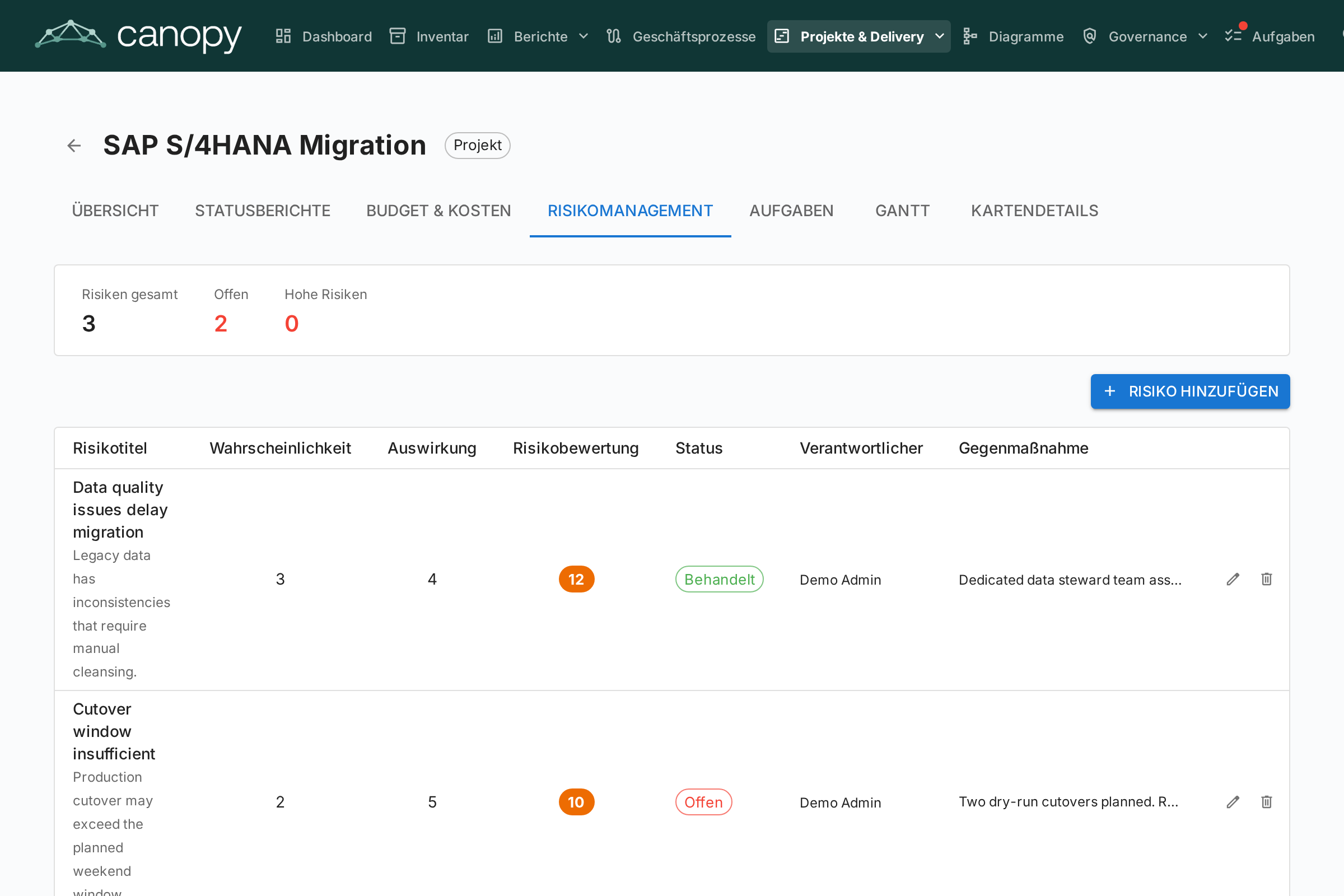The height and width of the screenshot is (896, 1344).
Task: Expand the Berichte dropdown chevron
Action: point(584,36)
